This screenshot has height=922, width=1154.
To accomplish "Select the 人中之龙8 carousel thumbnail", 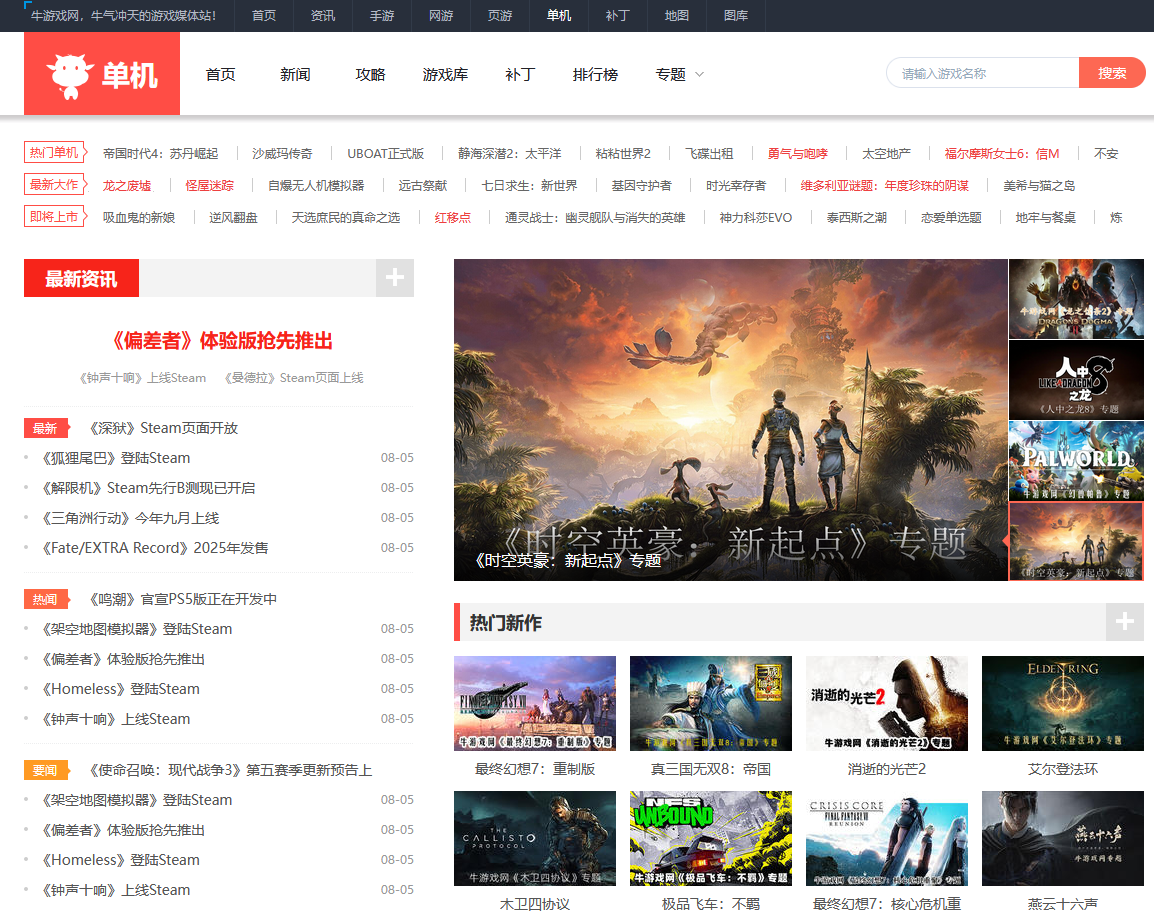I will click(1076, 379).
